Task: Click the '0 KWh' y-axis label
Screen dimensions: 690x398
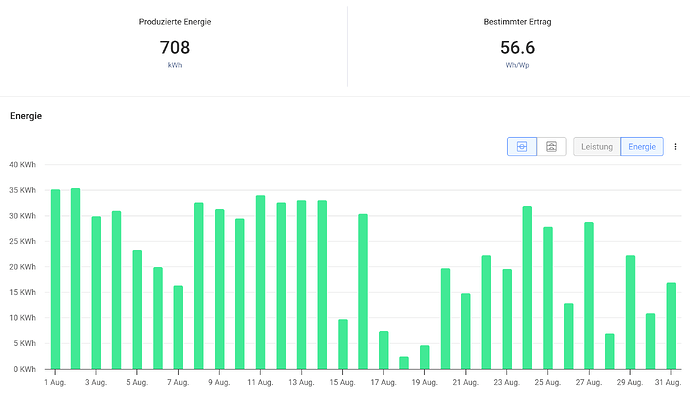Action: tap(25, 369)
